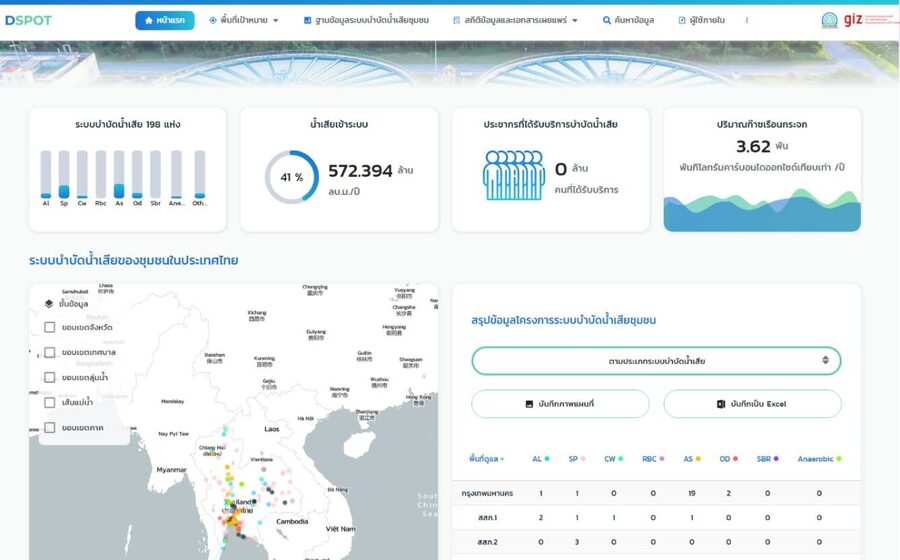The image size is (900, 560).
Task: Click the AS column header
Action: click(x=692, y=459)
